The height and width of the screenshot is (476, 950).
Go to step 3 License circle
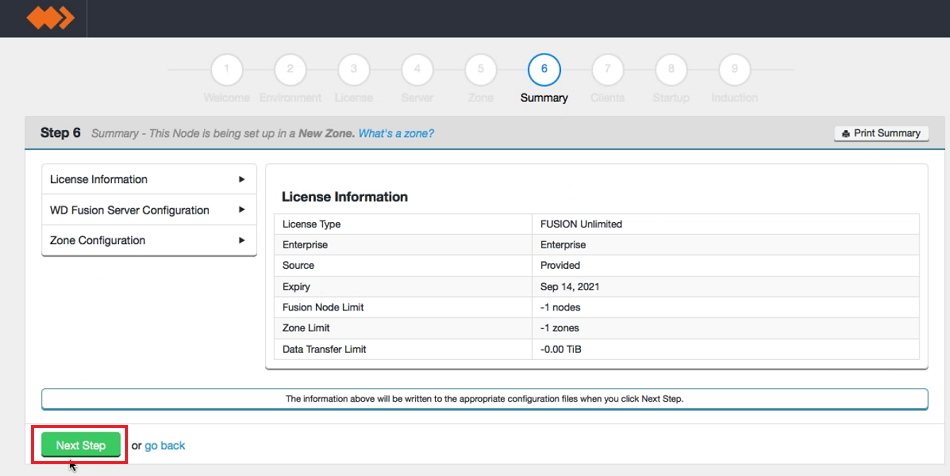[354, 69]
